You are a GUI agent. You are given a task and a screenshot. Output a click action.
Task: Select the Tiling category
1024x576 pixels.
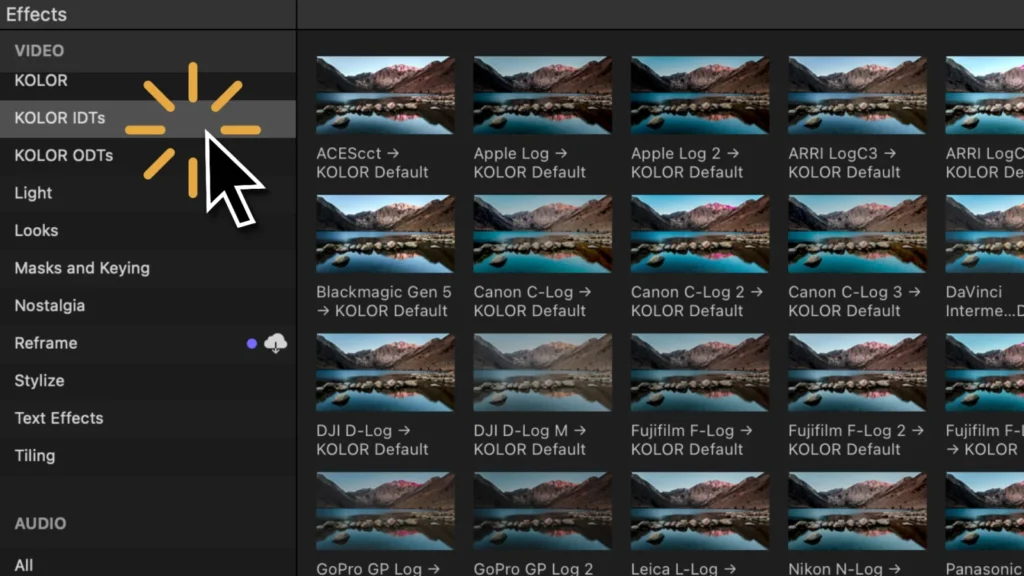tap(148, 456)
